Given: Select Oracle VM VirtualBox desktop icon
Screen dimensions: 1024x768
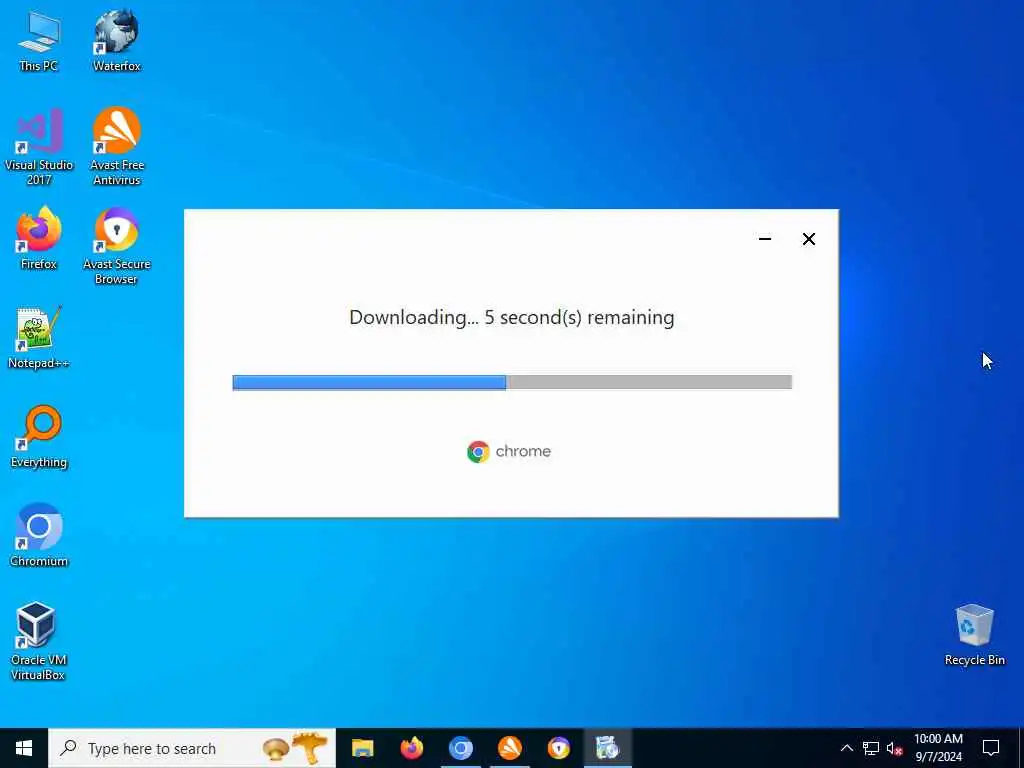Looking at the screenshot, I should click(x=39, y=641).
